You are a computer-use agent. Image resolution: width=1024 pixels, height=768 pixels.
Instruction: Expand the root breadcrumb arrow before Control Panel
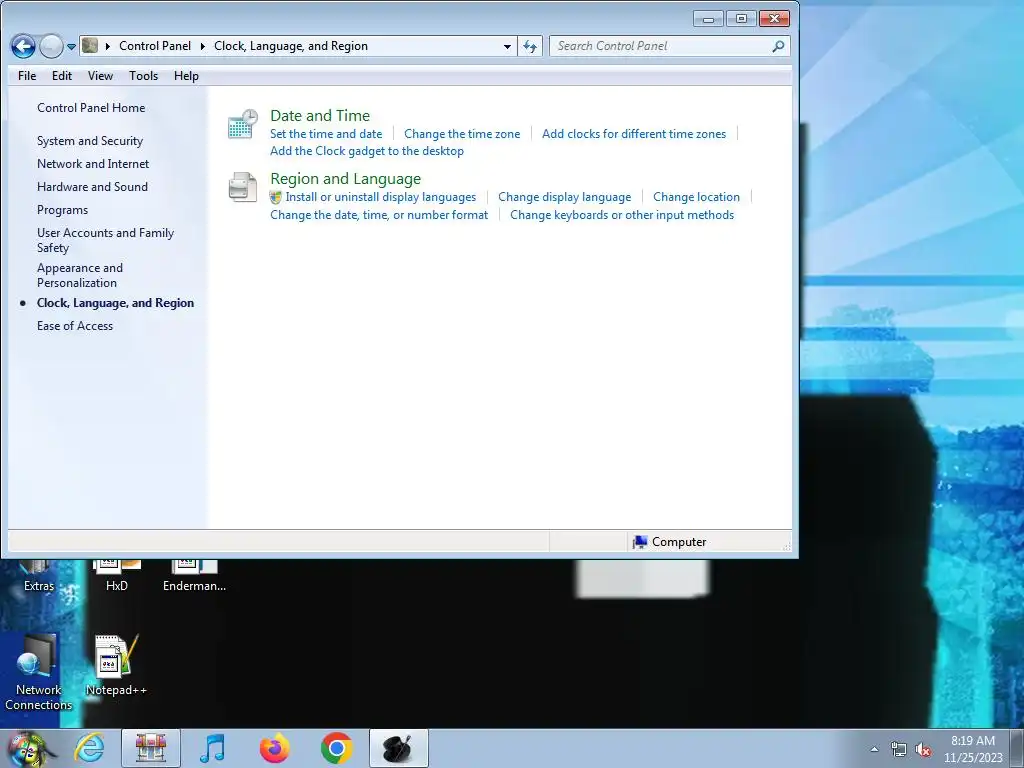point(108,46)
